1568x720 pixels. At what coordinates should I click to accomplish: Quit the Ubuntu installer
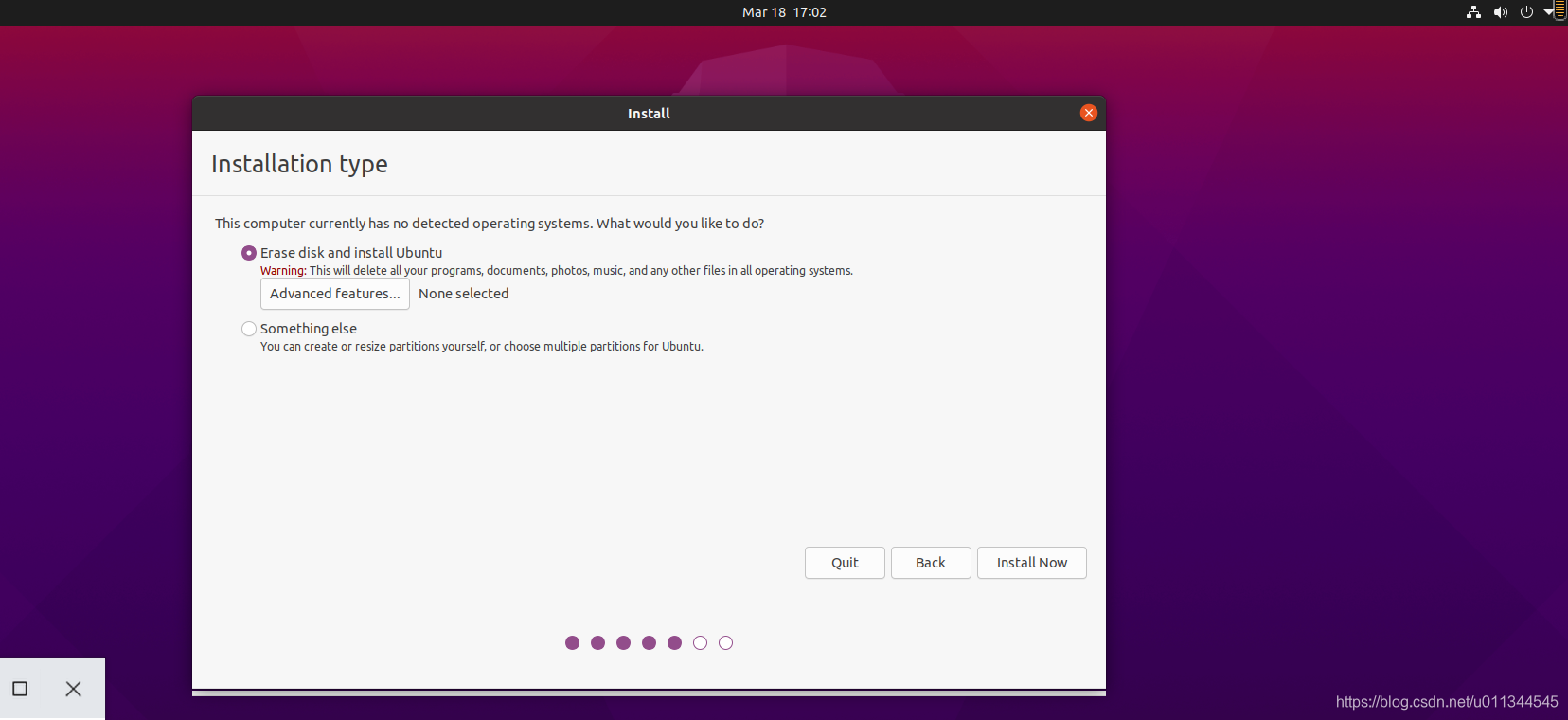(x=845, y=563)
